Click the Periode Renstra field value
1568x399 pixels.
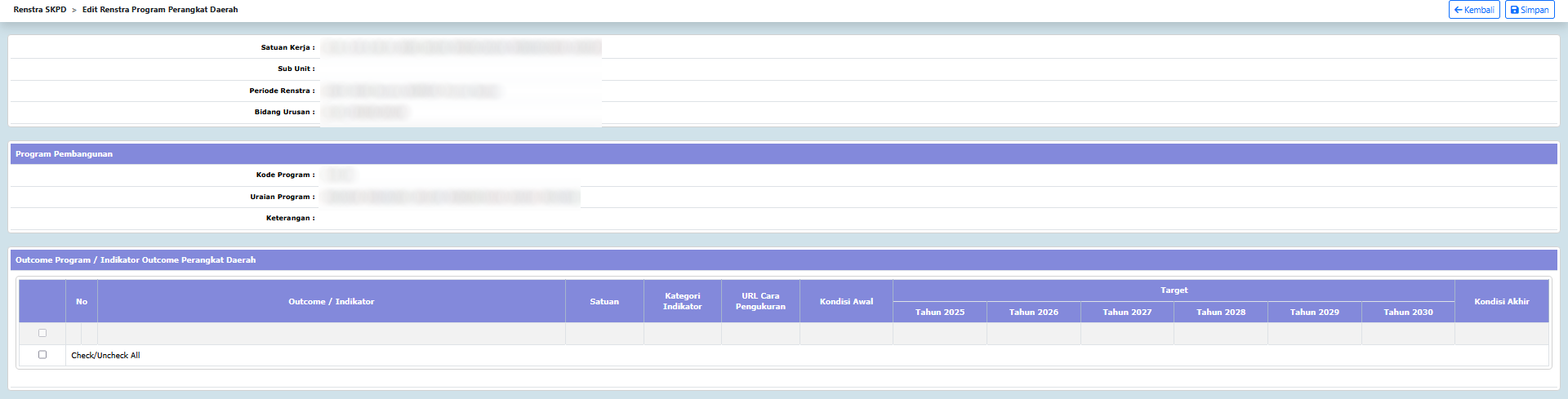pyautogui.click(x=411, y=91)
